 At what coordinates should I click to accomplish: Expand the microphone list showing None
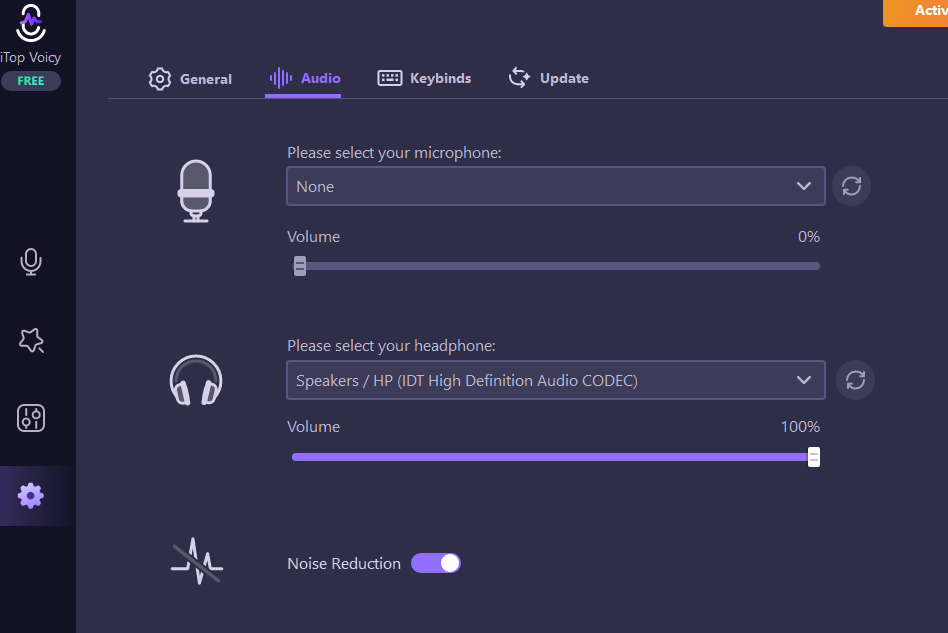556,186
